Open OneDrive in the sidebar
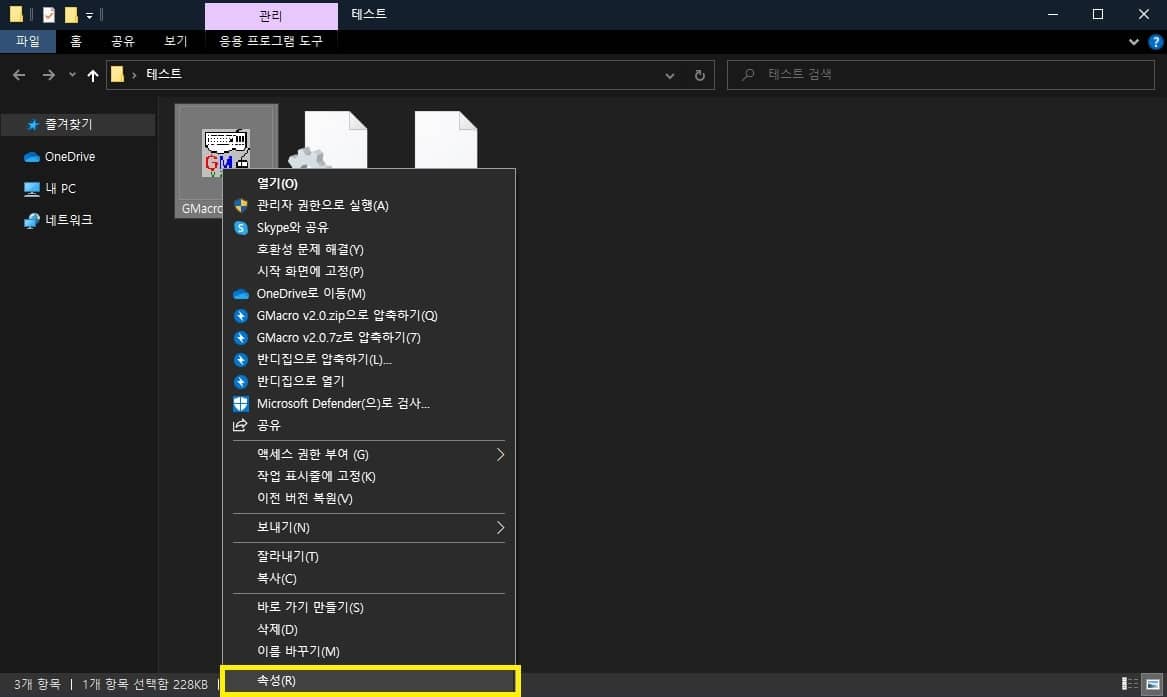 (68, 156)
